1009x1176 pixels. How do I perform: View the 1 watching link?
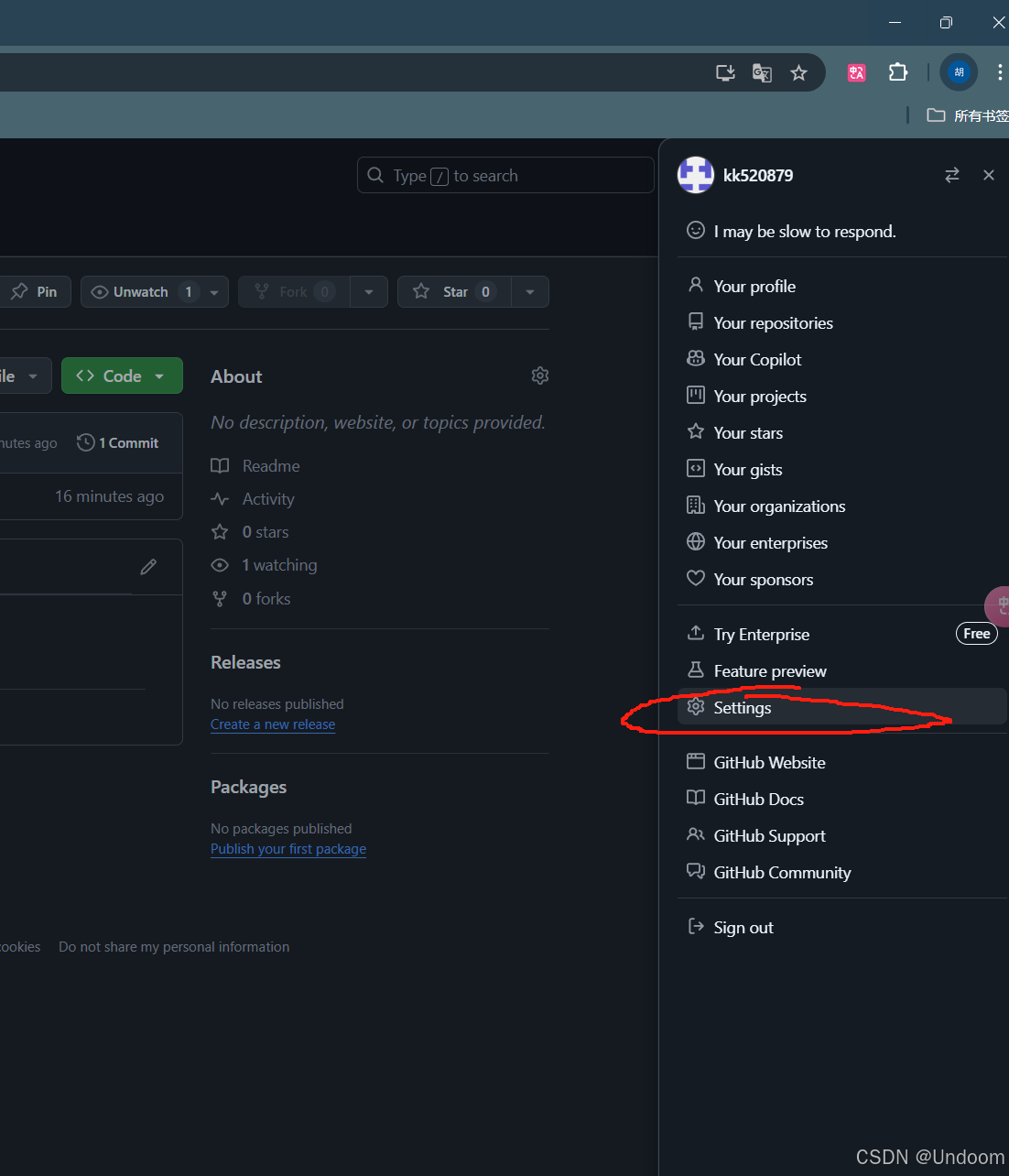[264, 565]
